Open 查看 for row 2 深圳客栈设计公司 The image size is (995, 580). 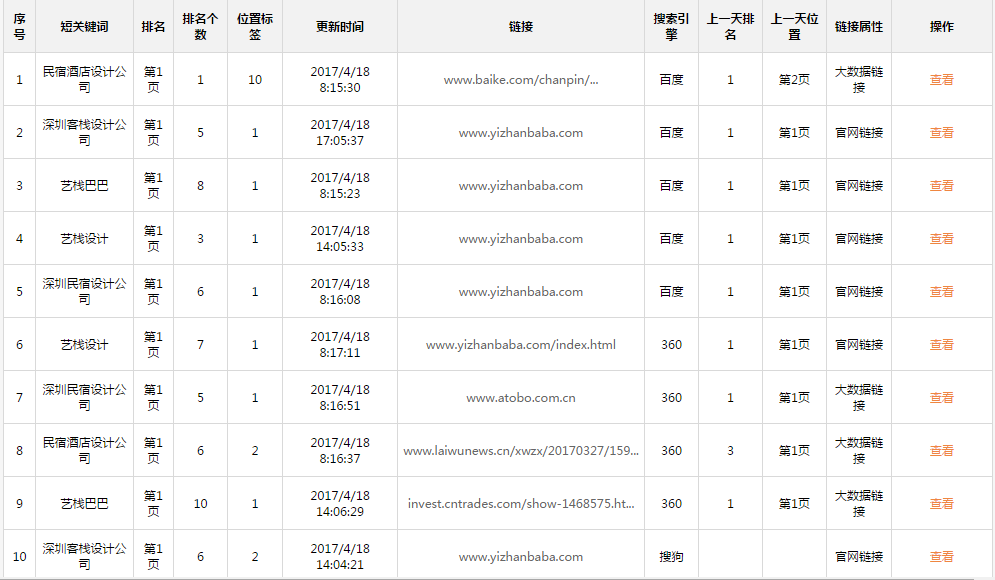pyautogui.click(x=941, y=133)
